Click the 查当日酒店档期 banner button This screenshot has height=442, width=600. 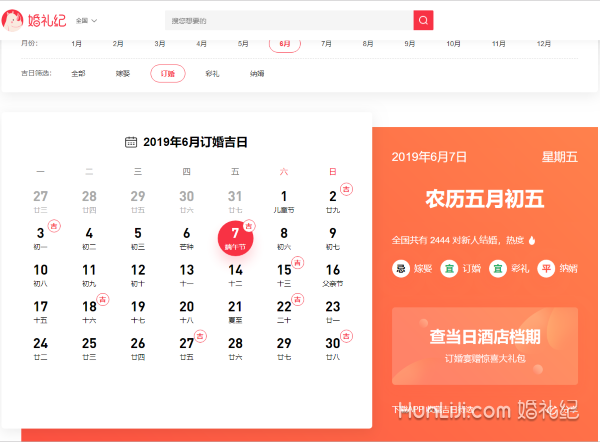click(x=485, y=343)
